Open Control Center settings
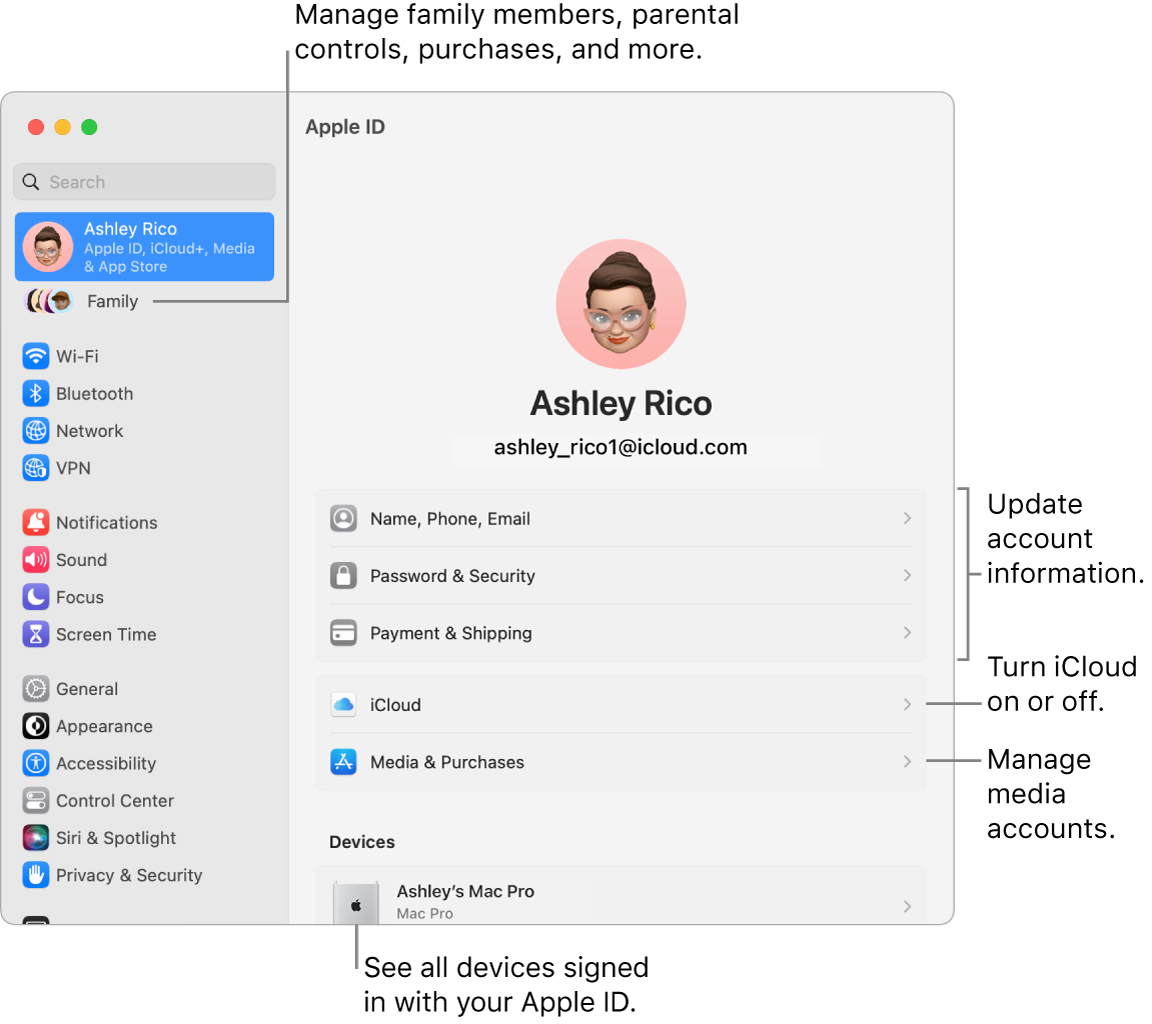1152x1024 pixels. click(113, 800)
